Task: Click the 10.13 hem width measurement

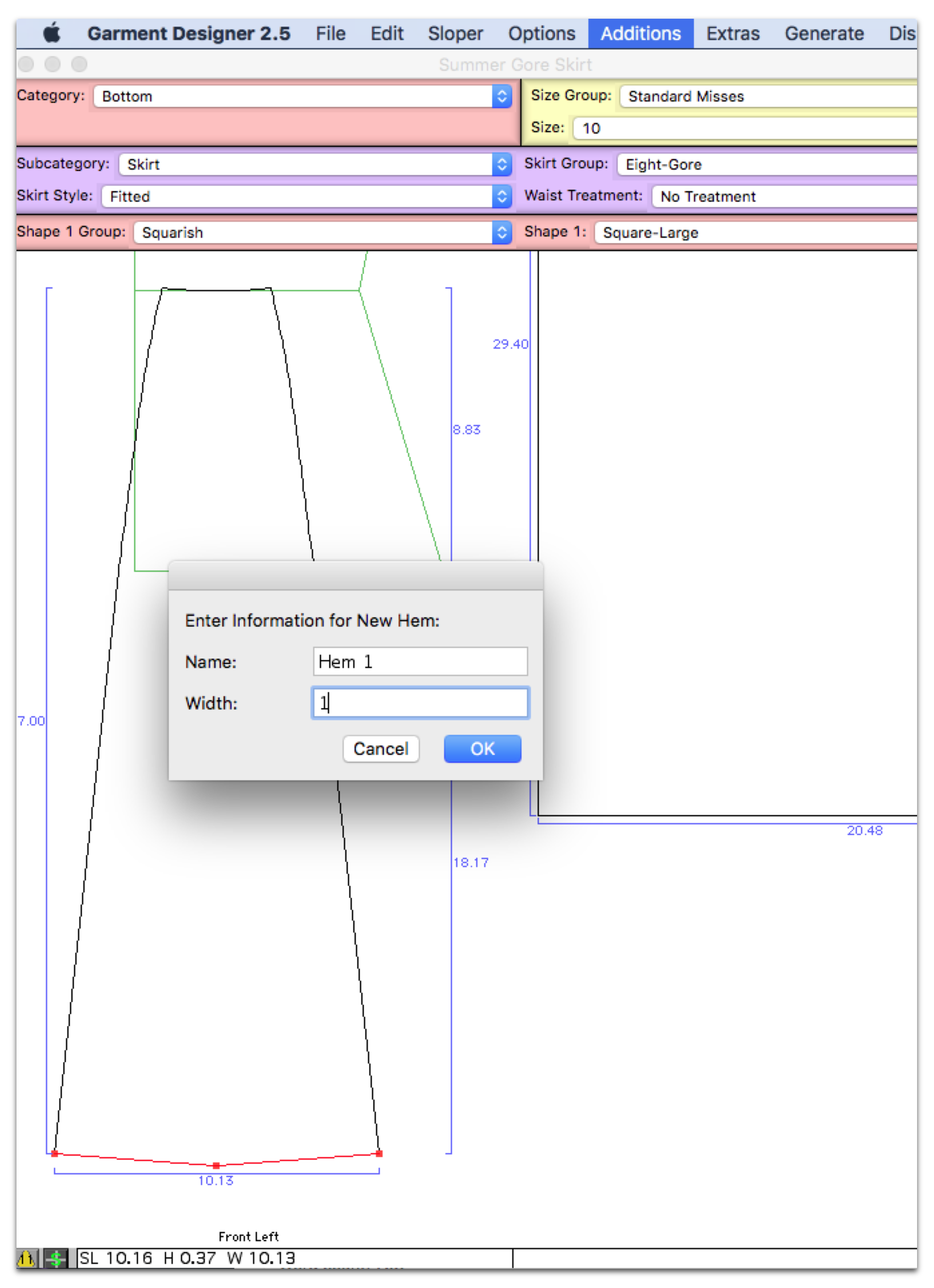Action: [x=216, y=1181]
